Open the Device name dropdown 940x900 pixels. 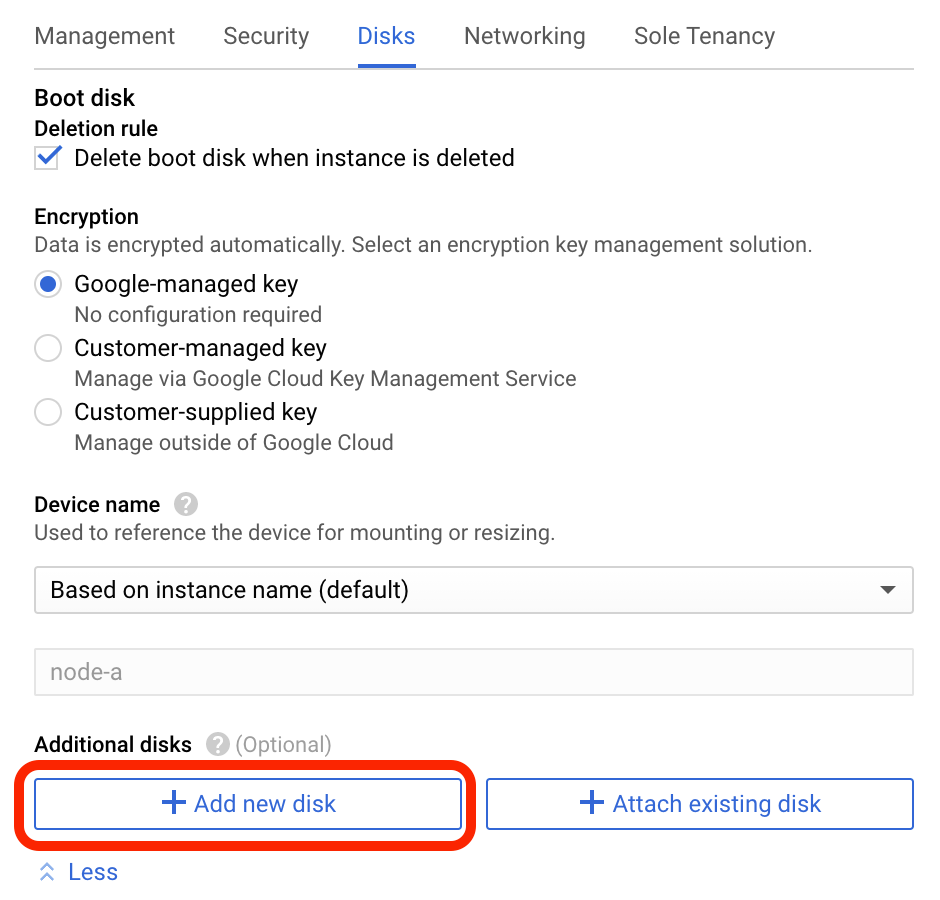pyautogui.click(x=473, y=590)
